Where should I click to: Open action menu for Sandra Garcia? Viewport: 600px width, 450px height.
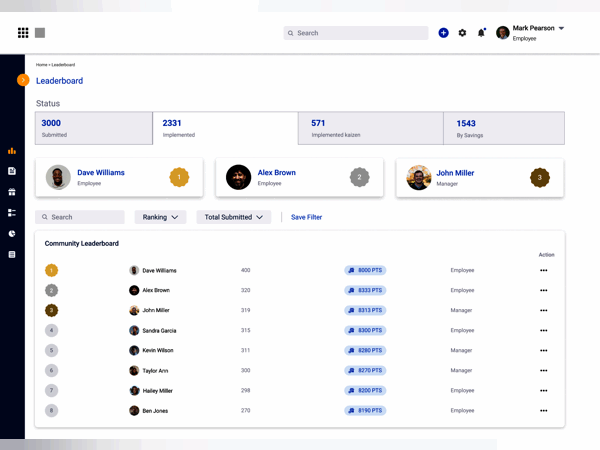[x=544, y=330]
